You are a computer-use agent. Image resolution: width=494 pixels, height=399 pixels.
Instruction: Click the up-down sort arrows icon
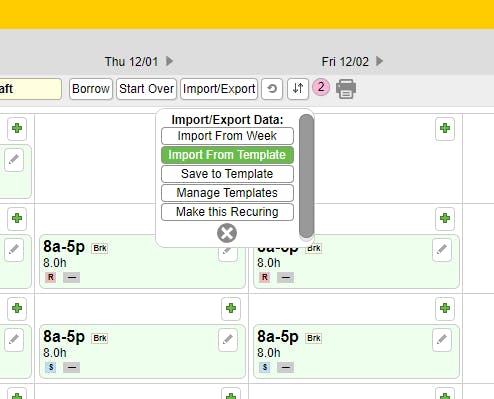tap(298, 89)
